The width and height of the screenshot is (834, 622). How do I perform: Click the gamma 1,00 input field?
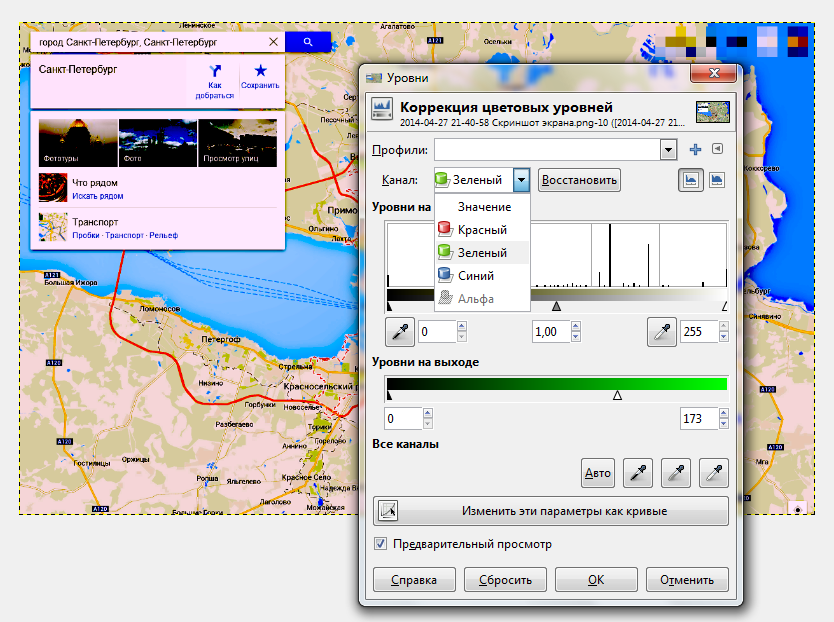tap(552, 331)
